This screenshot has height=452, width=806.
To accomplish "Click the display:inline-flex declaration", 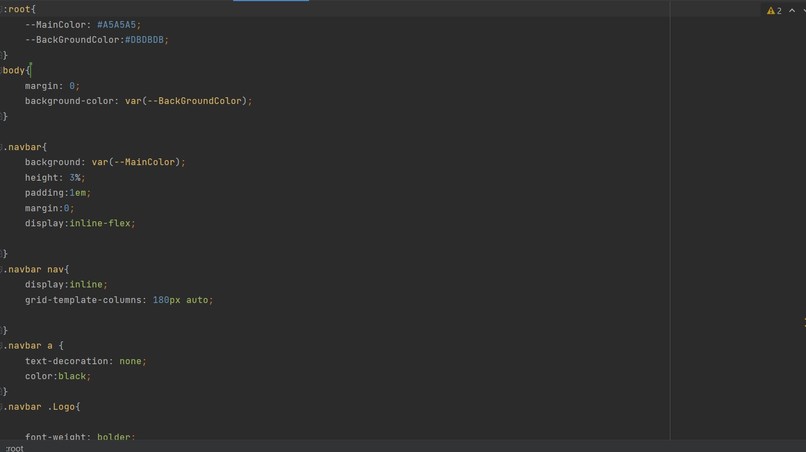I will pos(80,223).
